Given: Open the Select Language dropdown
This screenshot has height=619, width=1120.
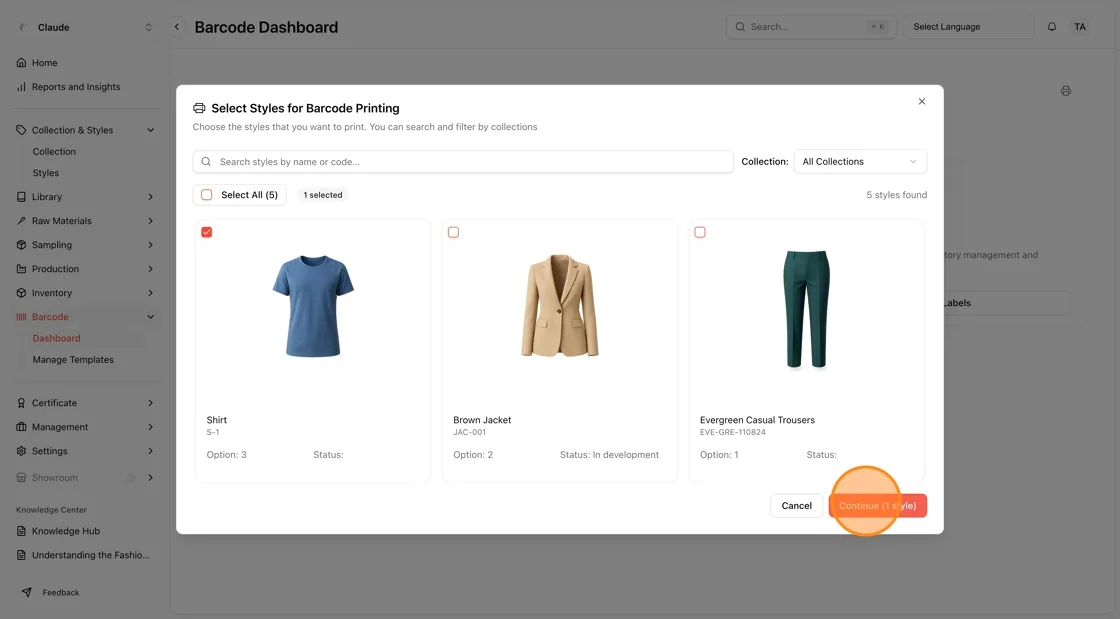Looking at the screenshot, I should [x=968, y=27].
